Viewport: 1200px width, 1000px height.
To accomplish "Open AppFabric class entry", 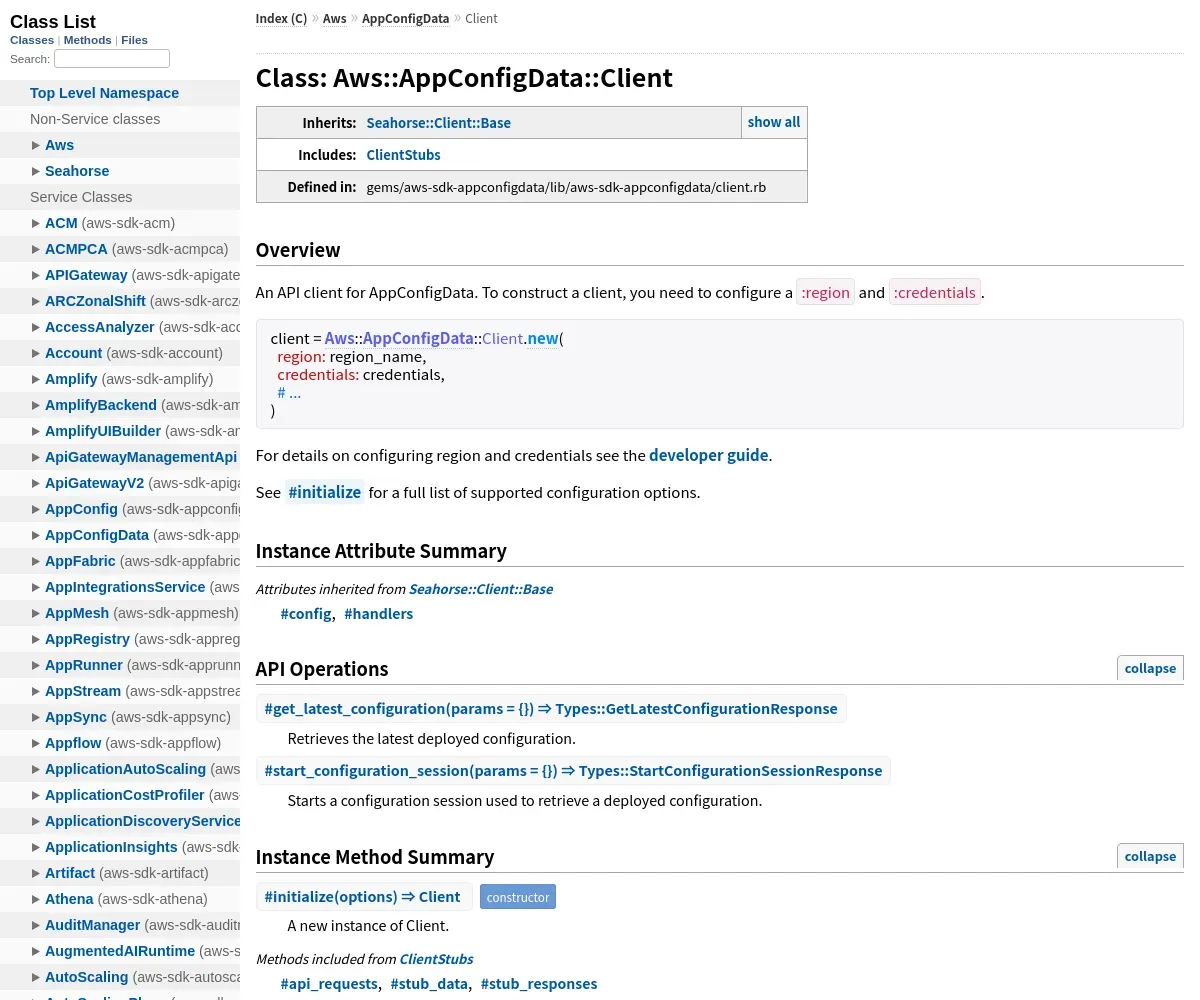I will (80, 561).
